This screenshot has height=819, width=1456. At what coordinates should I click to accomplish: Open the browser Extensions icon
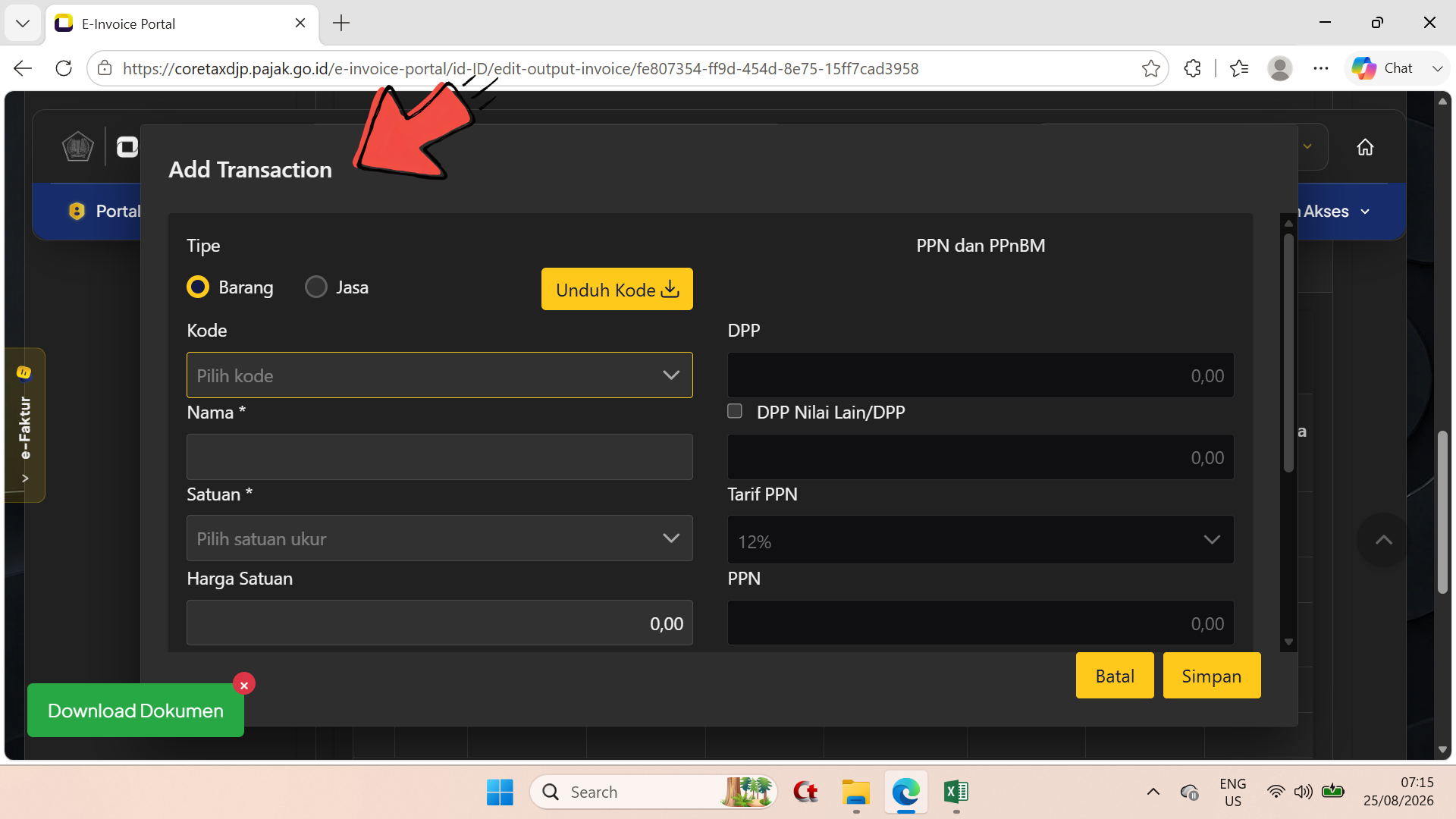coord(1192,68)
